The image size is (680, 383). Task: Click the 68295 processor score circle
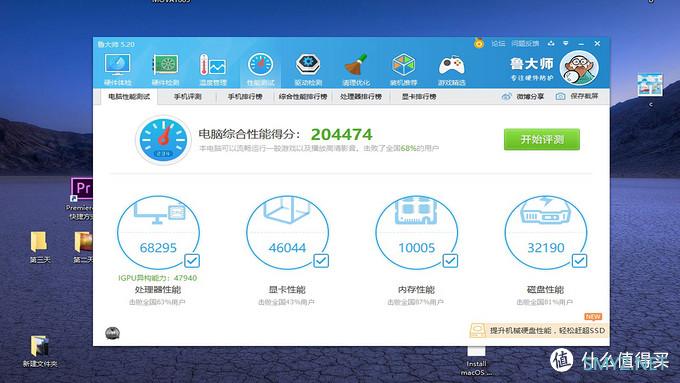coord(158,233)
